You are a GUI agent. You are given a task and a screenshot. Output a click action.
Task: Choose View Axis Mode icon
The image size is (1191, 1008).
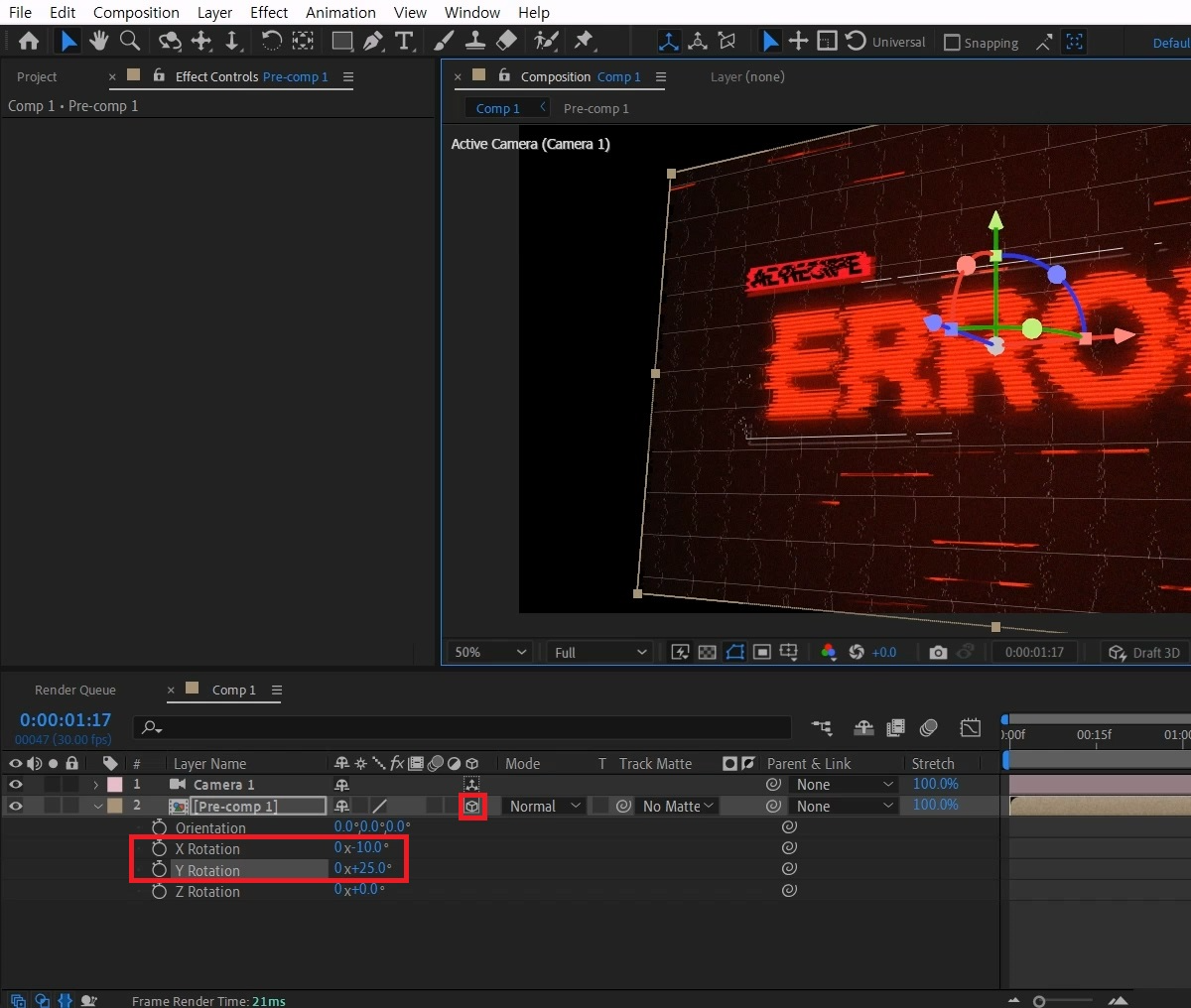(x=728, y=42)
